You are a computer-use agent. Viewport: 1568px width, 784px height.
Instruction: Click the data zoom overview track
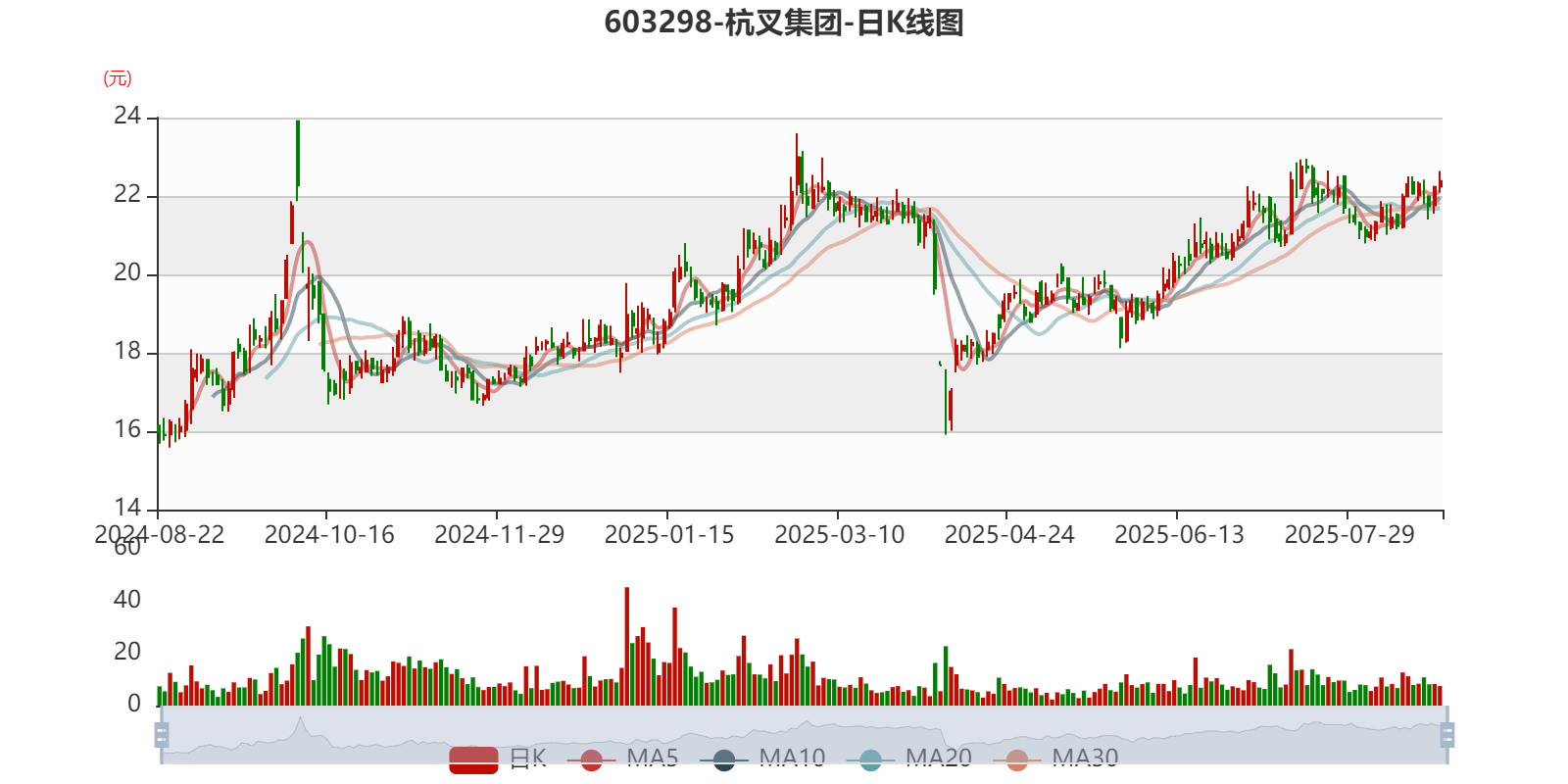pos(804,735)
